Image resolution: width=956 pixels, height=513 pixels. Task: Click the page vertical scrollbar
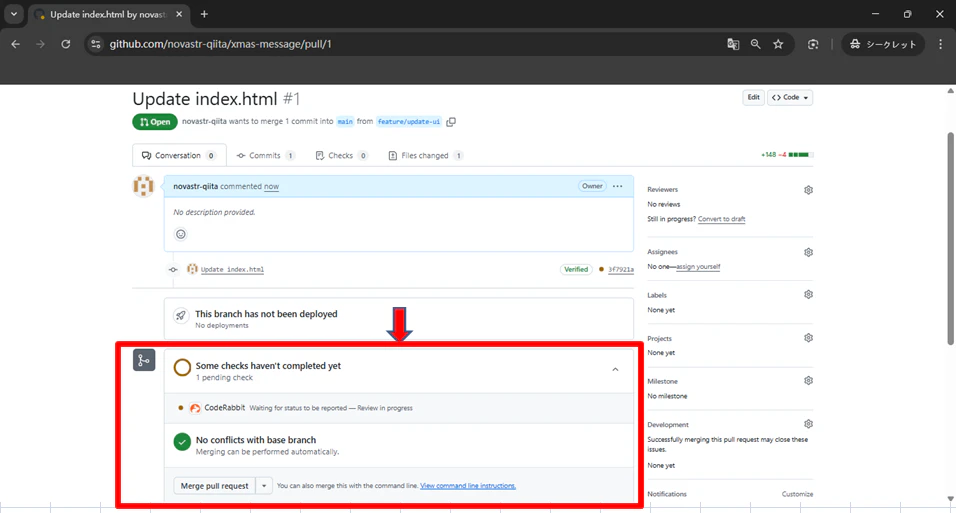[x=950, y=238]
